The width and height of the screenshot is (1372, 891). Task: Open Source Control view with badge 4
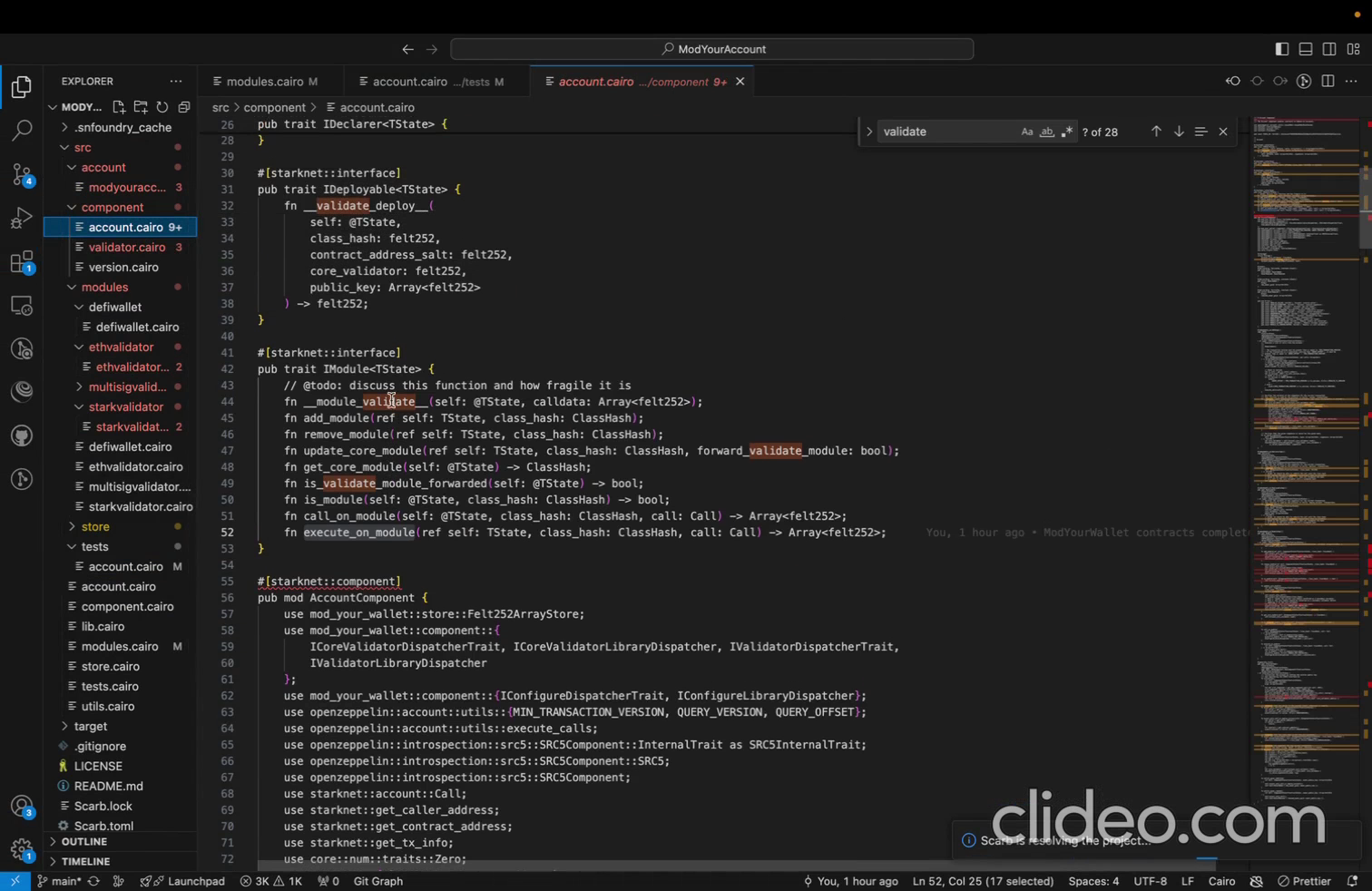pos(22,174)
